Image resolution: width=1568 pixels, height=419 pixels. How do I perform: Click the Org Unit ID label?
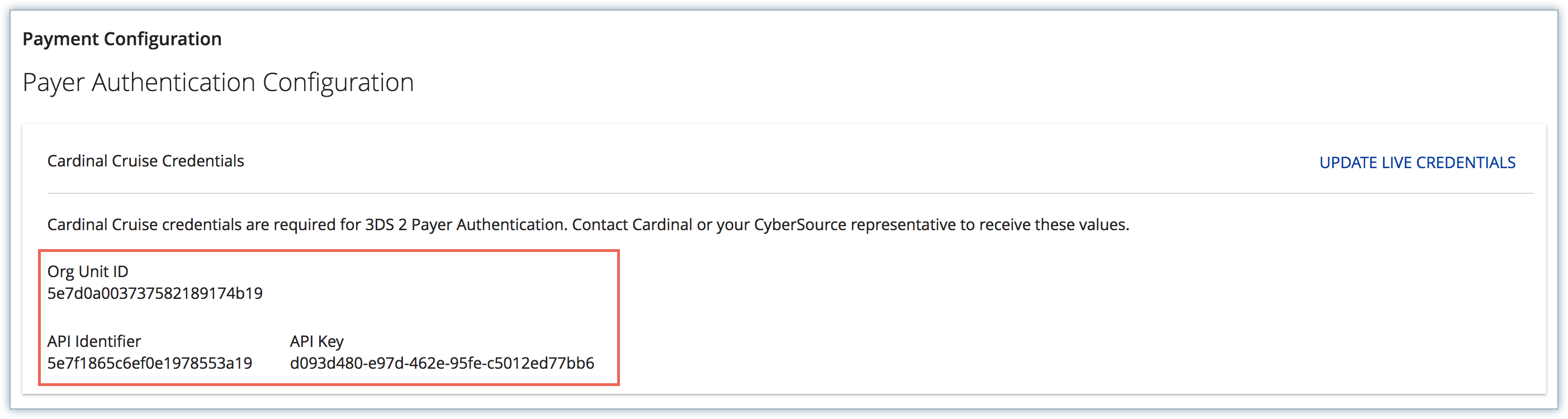(88, 271)
